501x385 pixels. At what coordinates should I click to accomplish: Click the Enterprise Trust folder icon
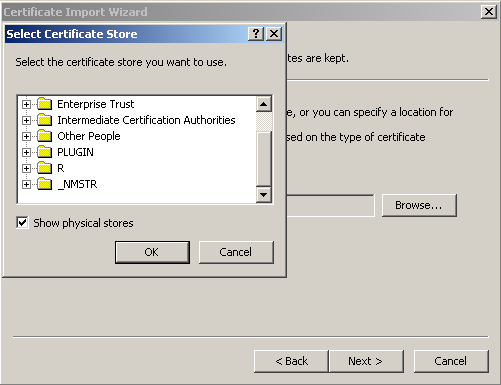(x=45, y=104)
